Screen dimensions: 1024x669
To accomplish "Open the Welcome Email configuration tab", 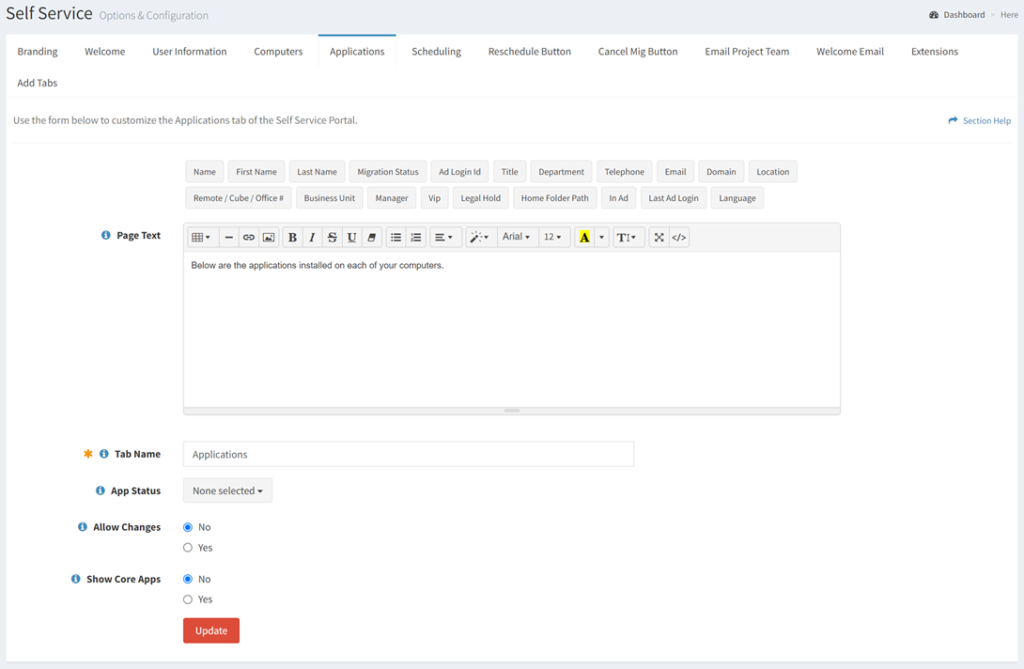I will [x=849, y=50].
